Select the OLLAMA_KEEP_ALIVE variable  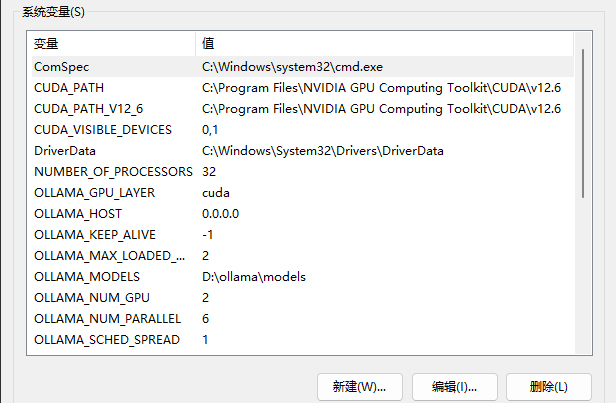pyautogui.click(x=302, y=235)
